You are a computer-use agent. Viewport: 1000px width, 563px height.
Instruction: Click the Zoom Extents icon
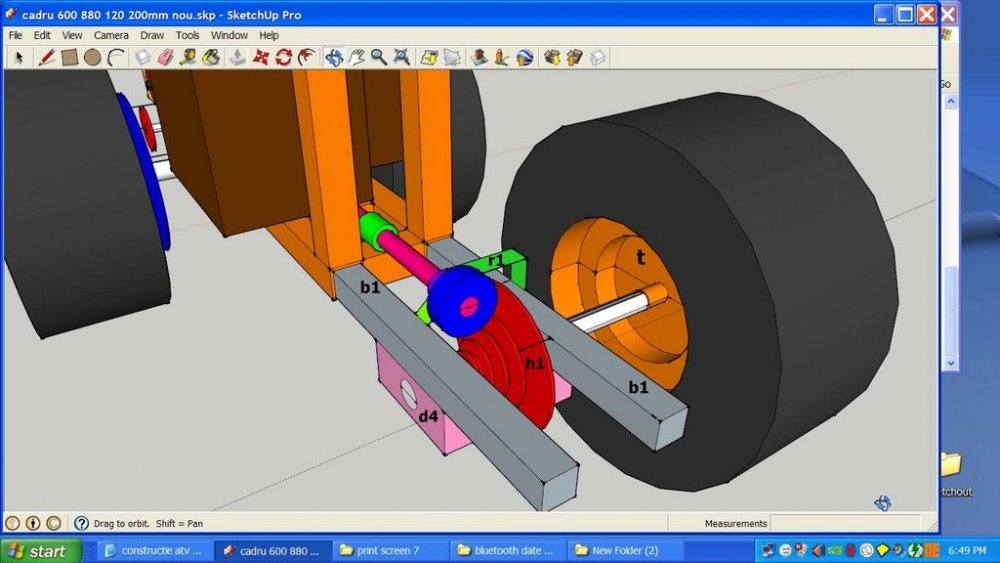point(402,58)
